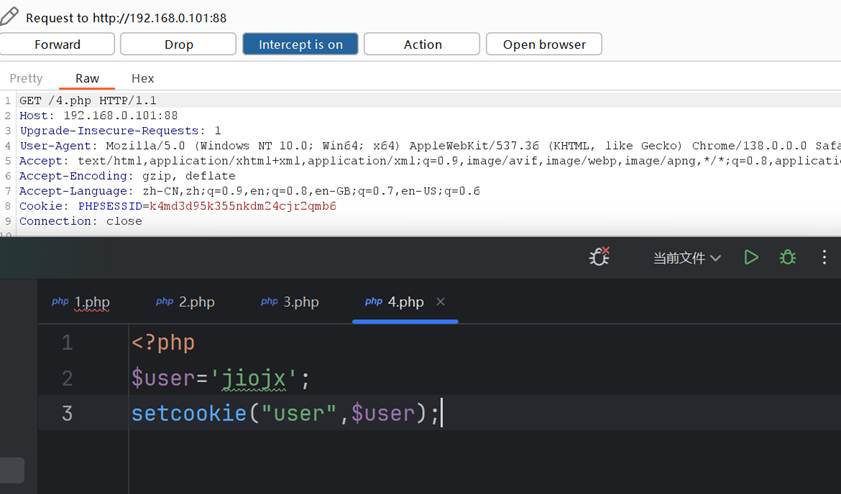Click the <?php opening tag in editor

click(x=163, y=343)
